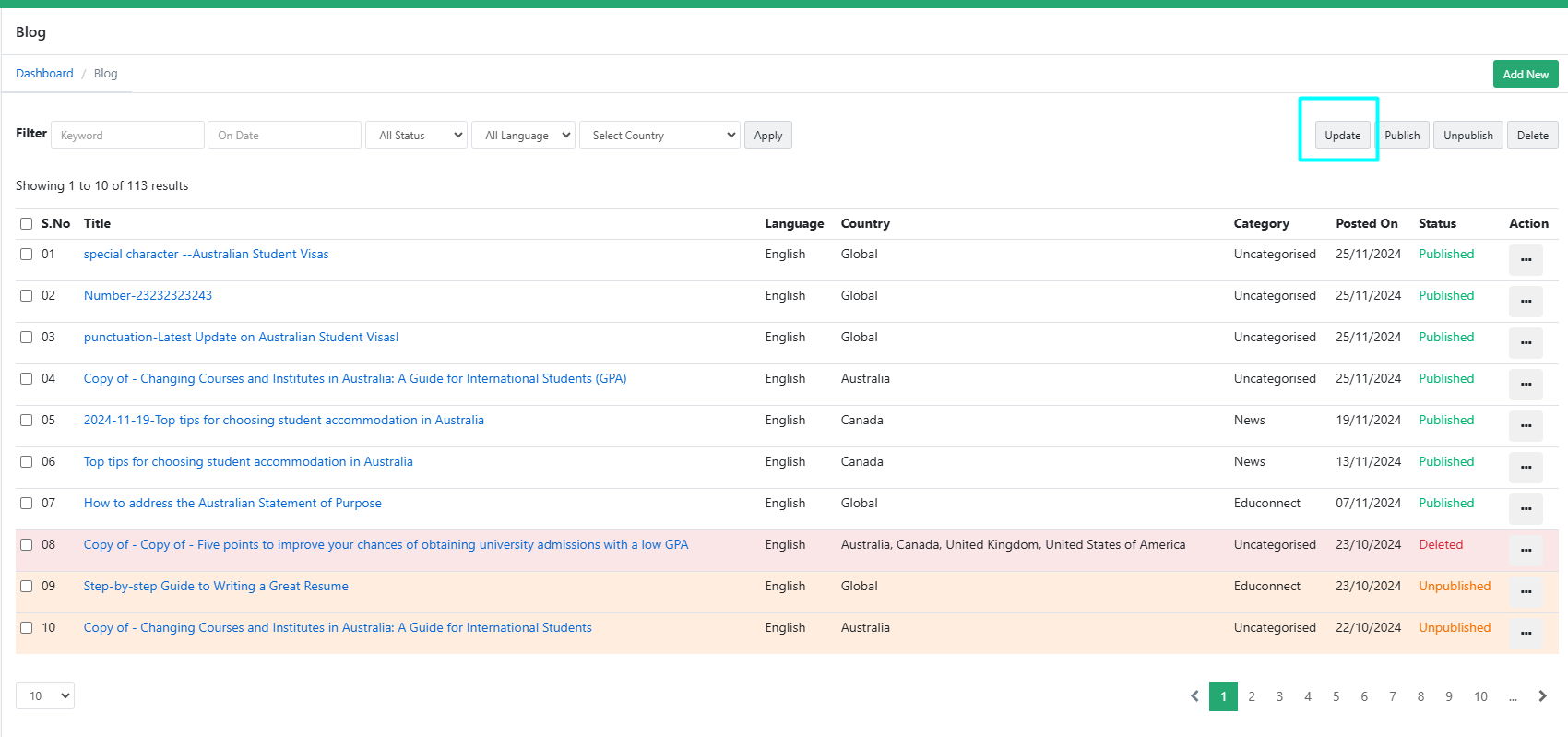Navigate to Dashboard breadcrumb
The width and height of the screenshot is (1568, 737).
click(44, 74)
